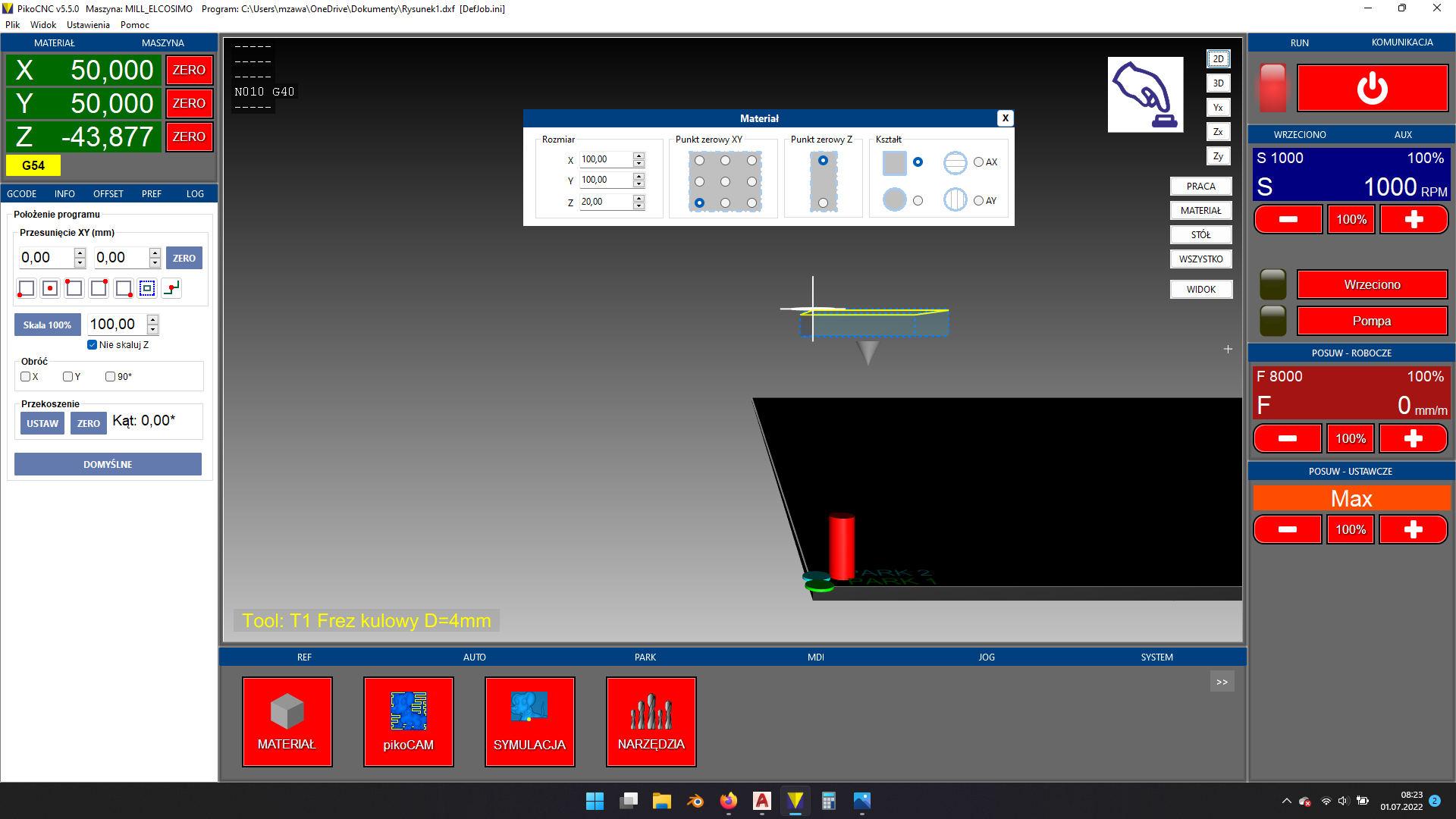Increase rapid feed with the plus button
Screen dimensions: 1456x819
1413,529
